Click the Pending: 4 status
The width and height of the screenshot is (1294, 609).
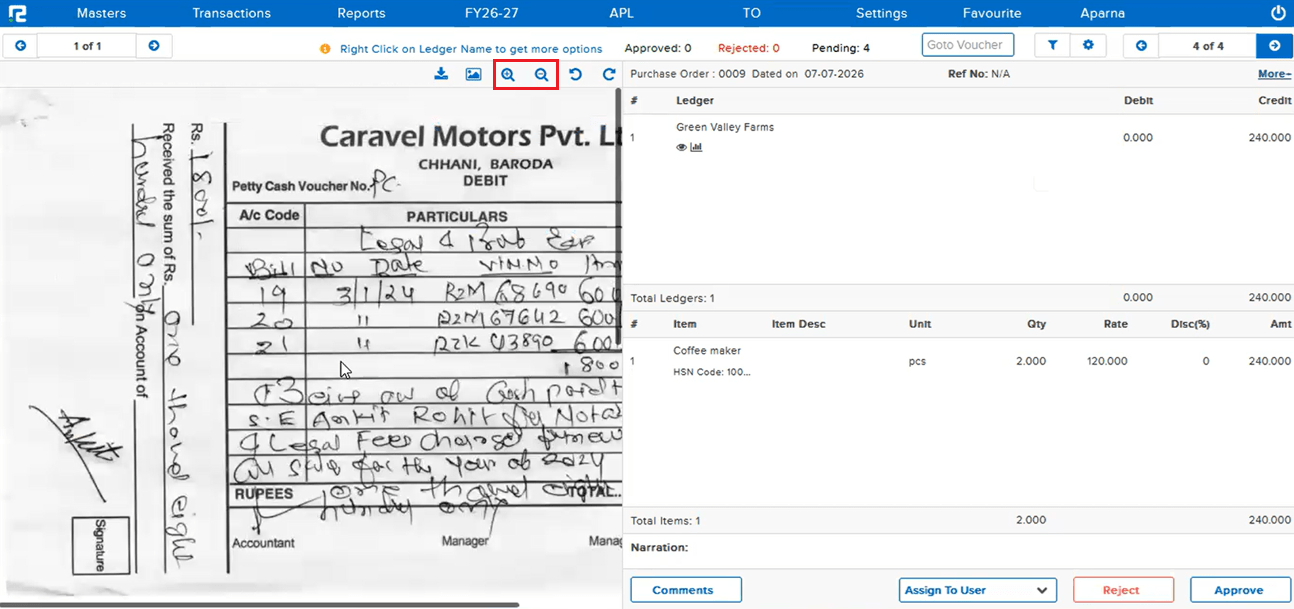[x=841, y=48]
